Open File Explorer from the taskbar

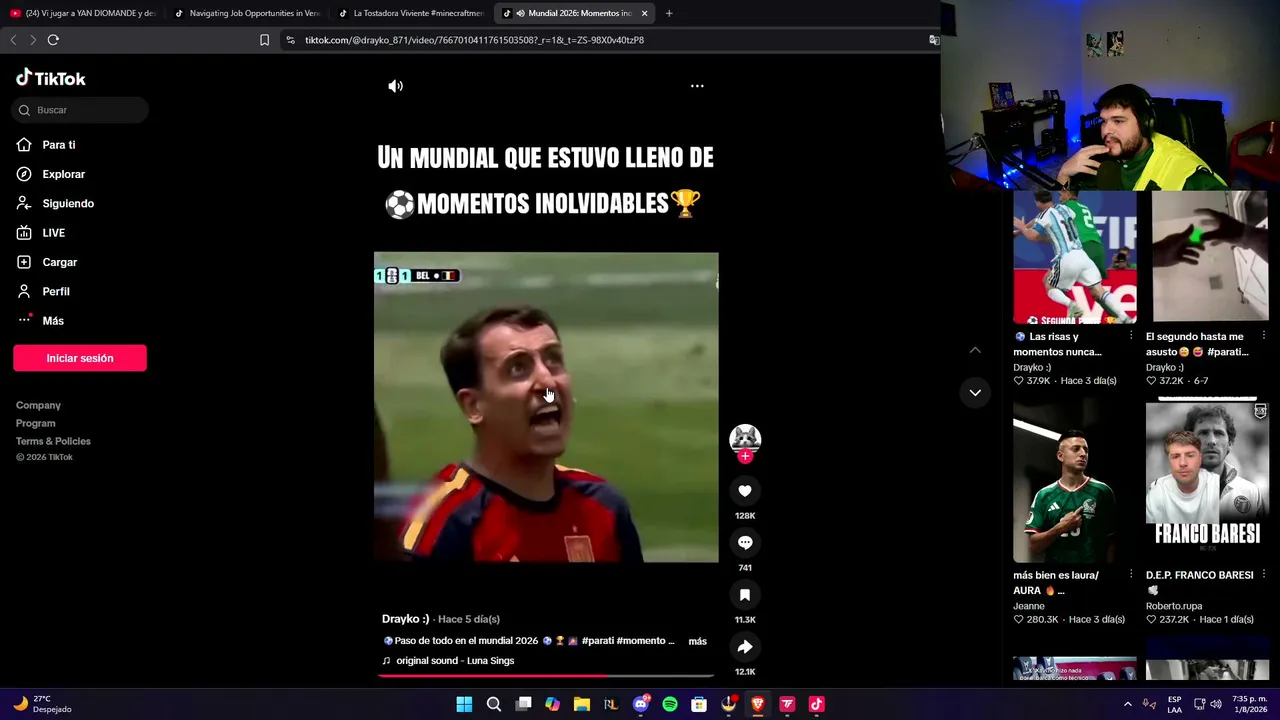(x=582, y=704)
